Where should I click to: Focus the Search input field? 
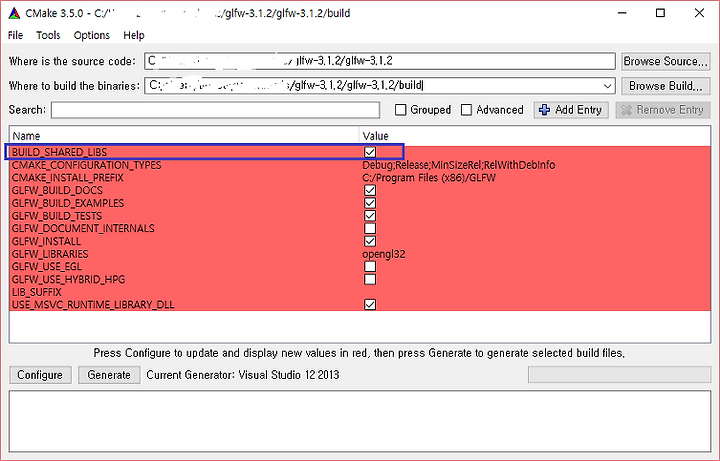click(x=215, y=110)
